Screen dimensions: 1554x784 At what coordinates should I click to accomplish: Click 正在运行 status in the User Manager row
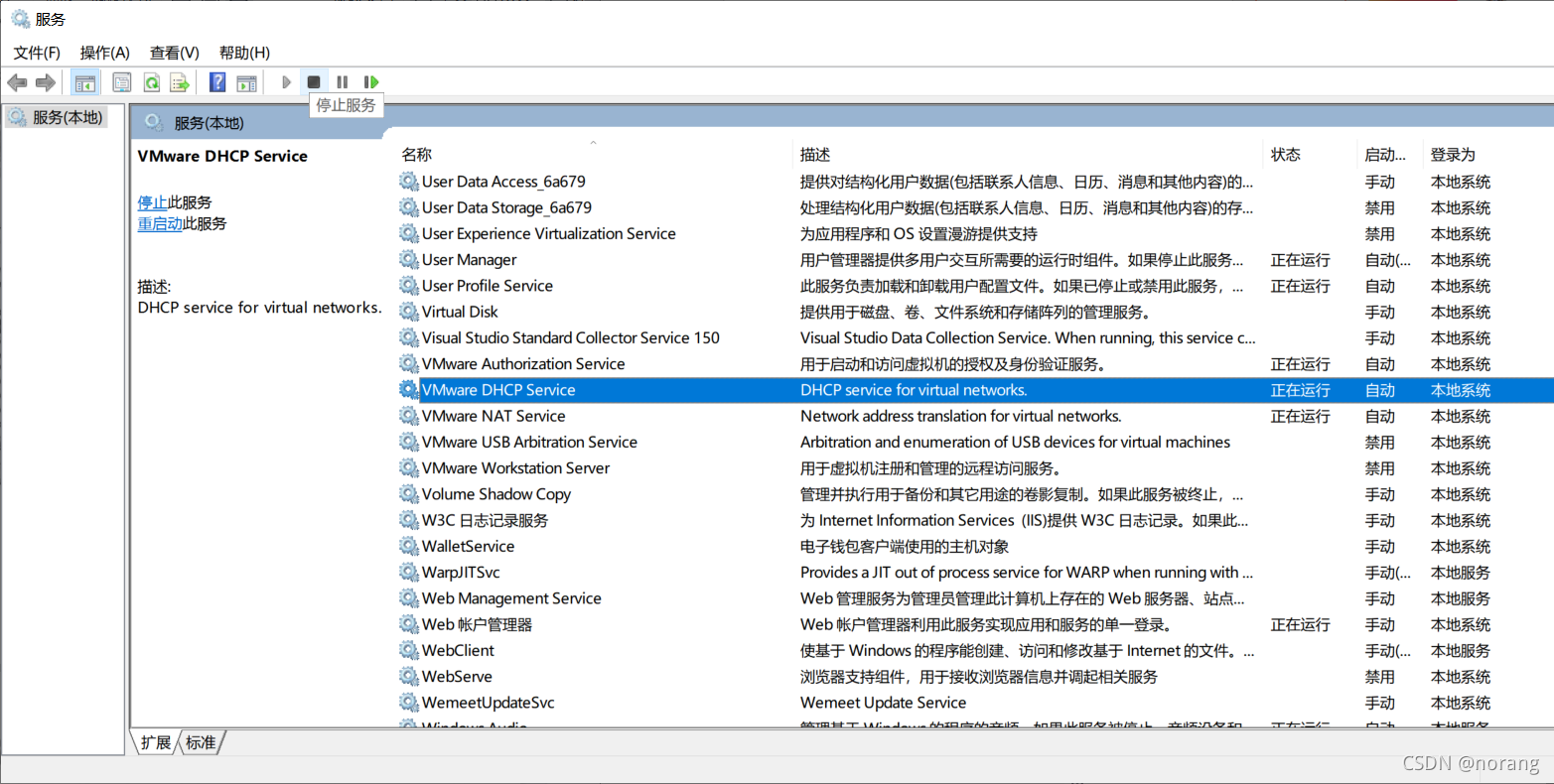tap(1300, 260)
